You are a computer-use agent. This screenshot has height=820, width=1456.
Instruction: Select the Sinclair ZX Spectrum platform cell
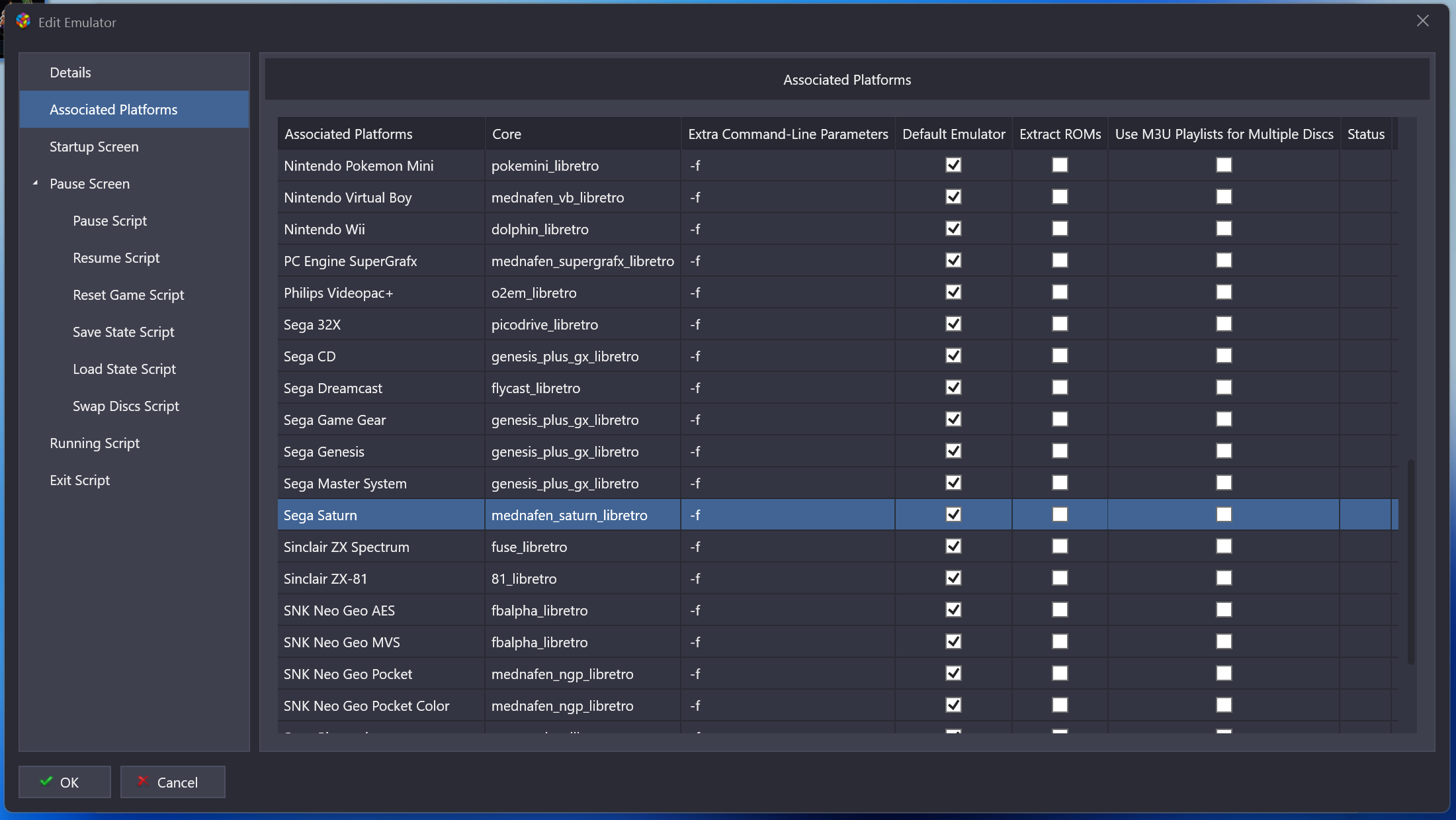pyautogui.click(x=381, y=547)
